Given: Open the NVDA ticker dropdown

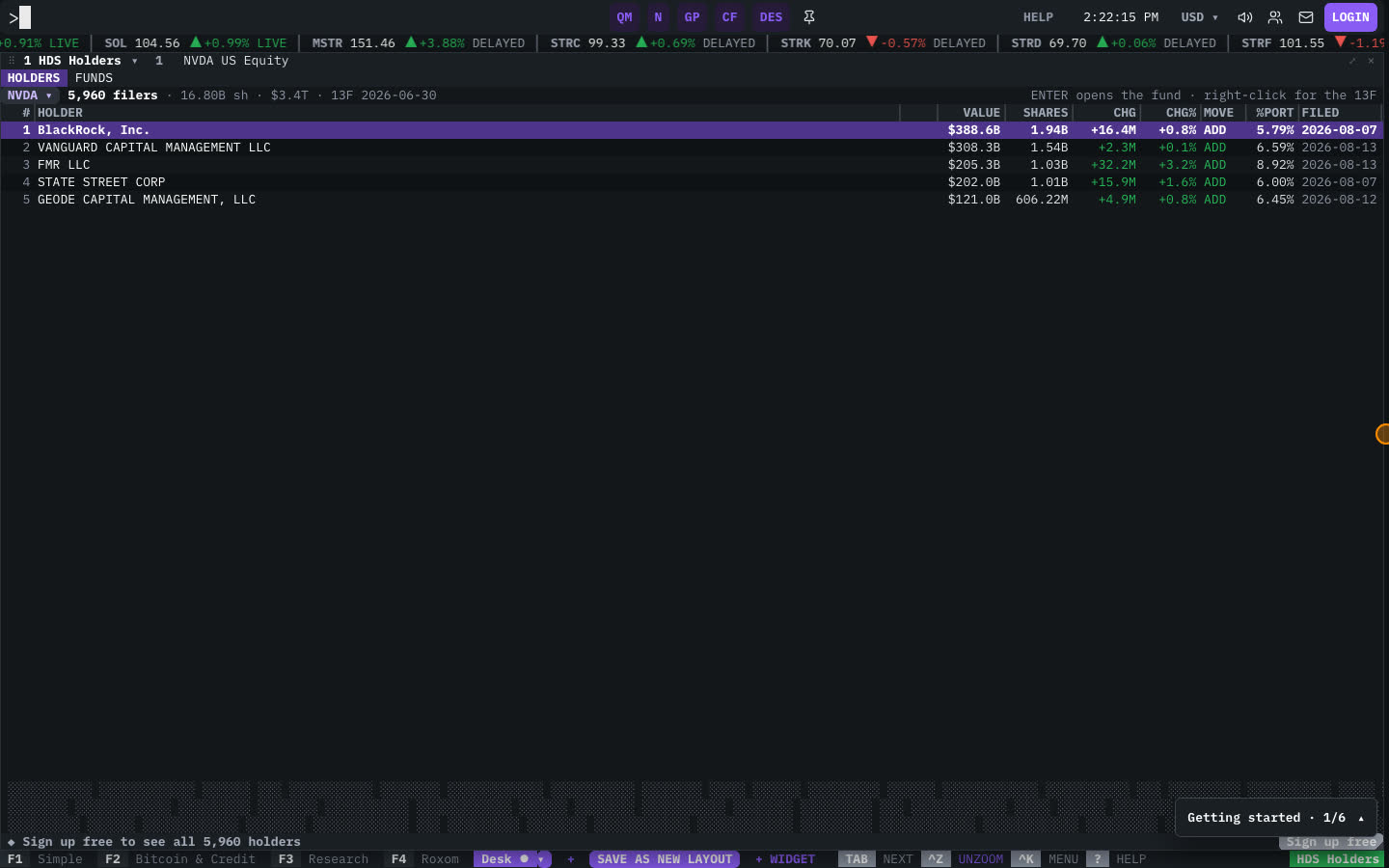Looking at the screenshot, I should point(29,95).
